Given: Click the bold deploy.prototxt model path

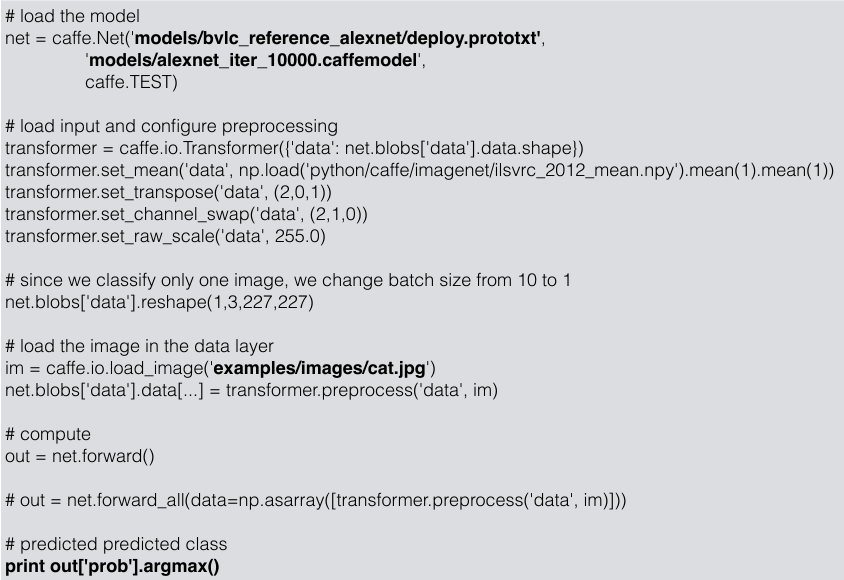Looking at the screenshot, I should click(337, 38).
